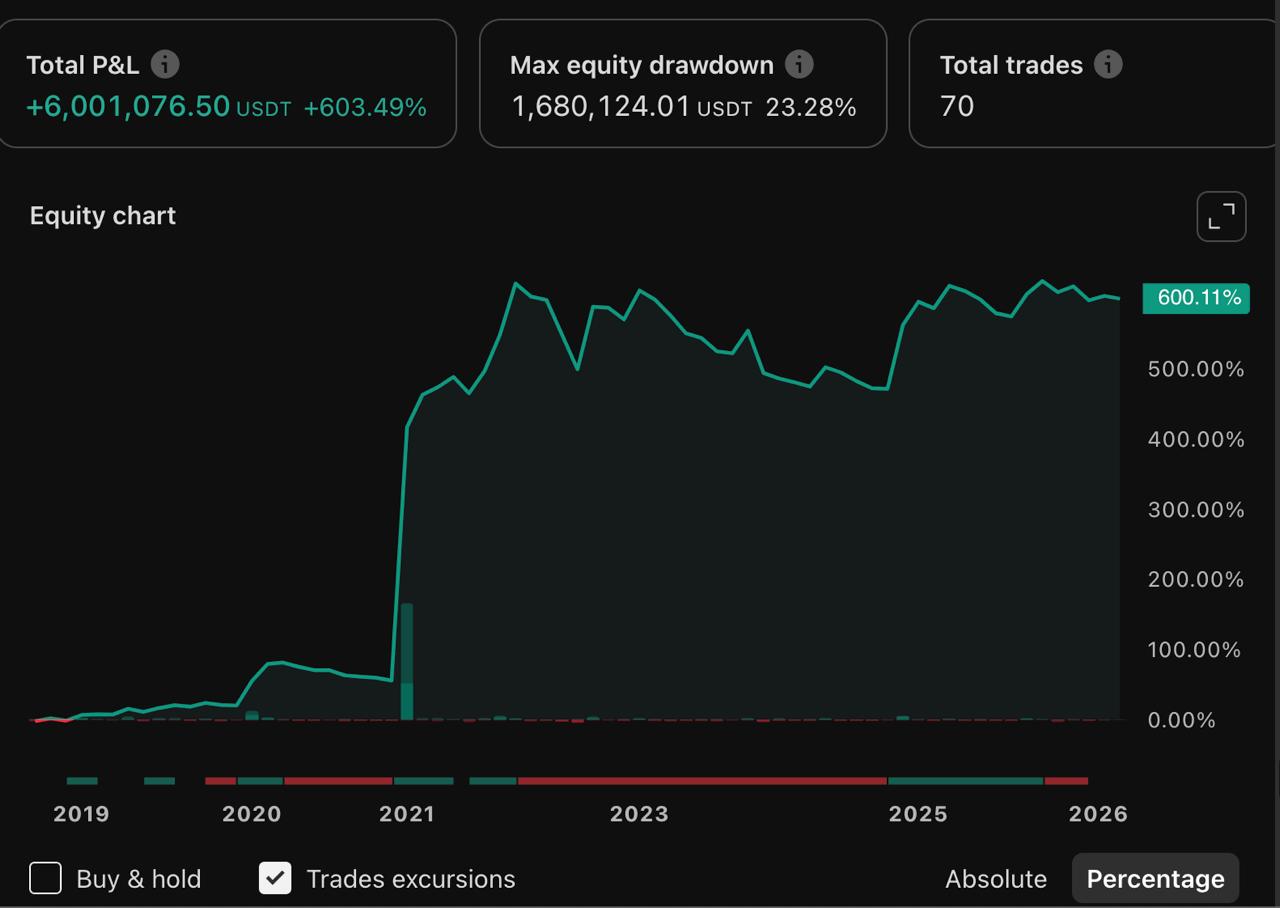Image resolution: width=1280 pixels, height=908 pixels.
Task: Click the 500.00% y-axis label
Action: coord(1196,369)
